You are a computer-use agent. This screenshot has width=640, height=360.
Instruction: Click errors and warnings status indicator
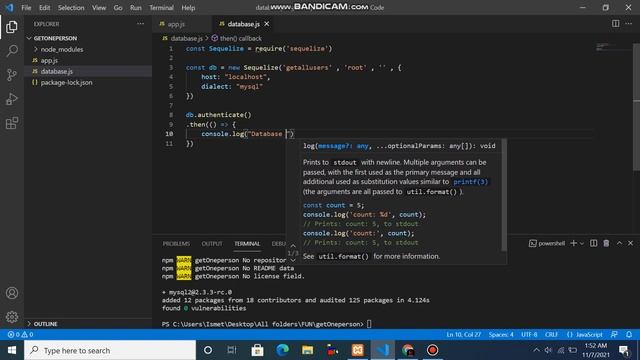(20, 334)
